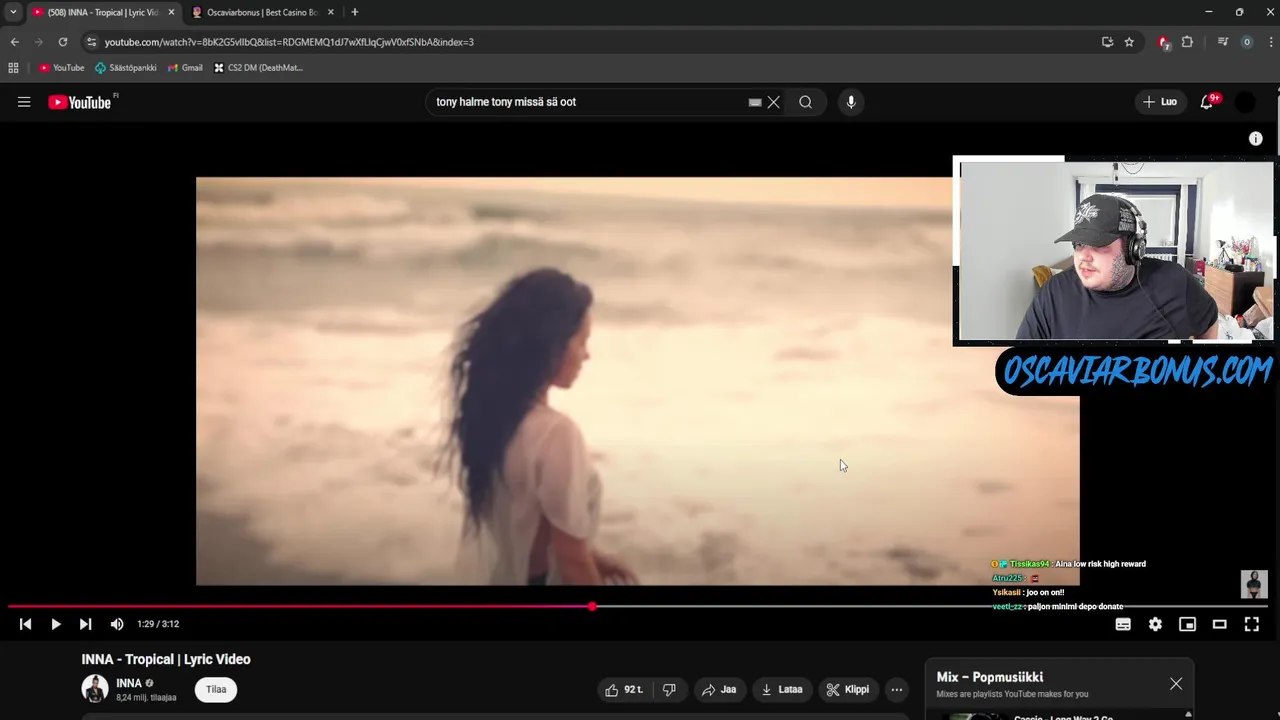
Task: Open the YouTube bookmark
Action: pos(62,68)
